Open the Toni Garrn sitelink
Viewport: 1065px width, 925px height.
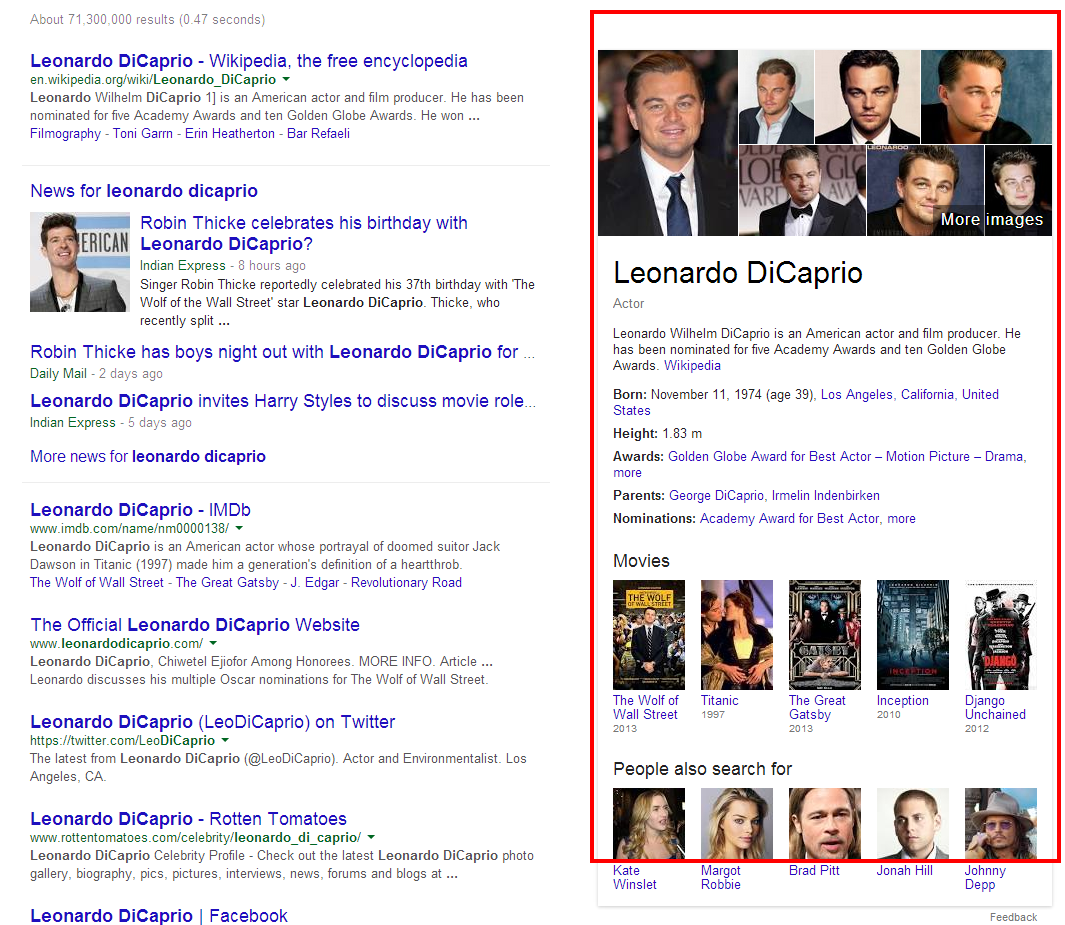tap(143, 134)
